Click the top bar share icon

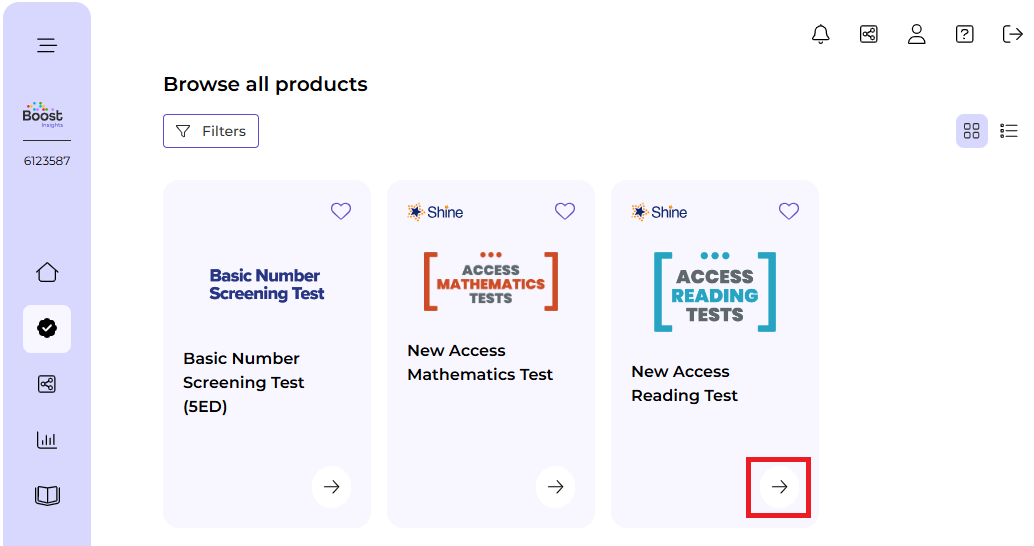coord(869,34)
